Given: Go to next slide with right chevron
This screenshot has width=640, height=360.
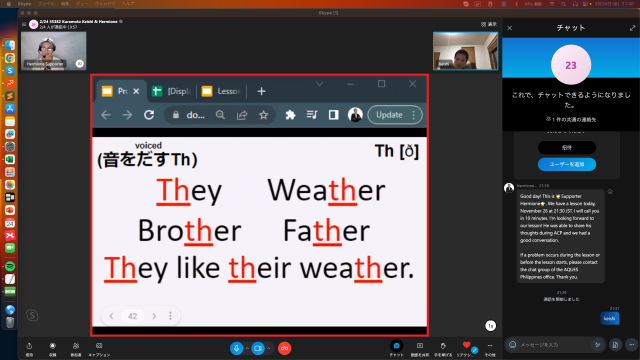Looking at the screenshot, I should click(x=154, y=316).
